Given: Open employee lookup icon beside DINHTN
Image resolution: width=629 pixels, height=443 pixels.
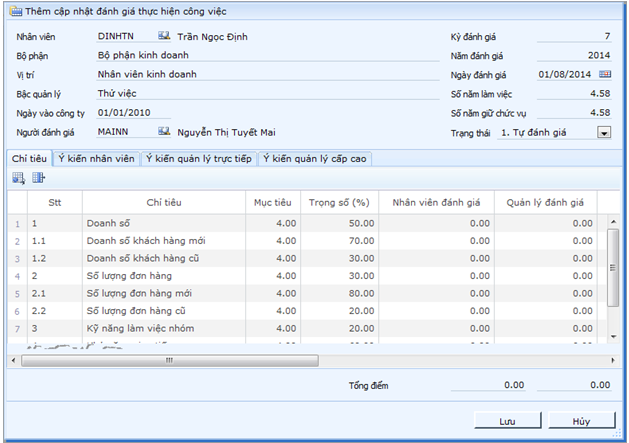Looking at the screenshot, I should [x=164, y=37].
